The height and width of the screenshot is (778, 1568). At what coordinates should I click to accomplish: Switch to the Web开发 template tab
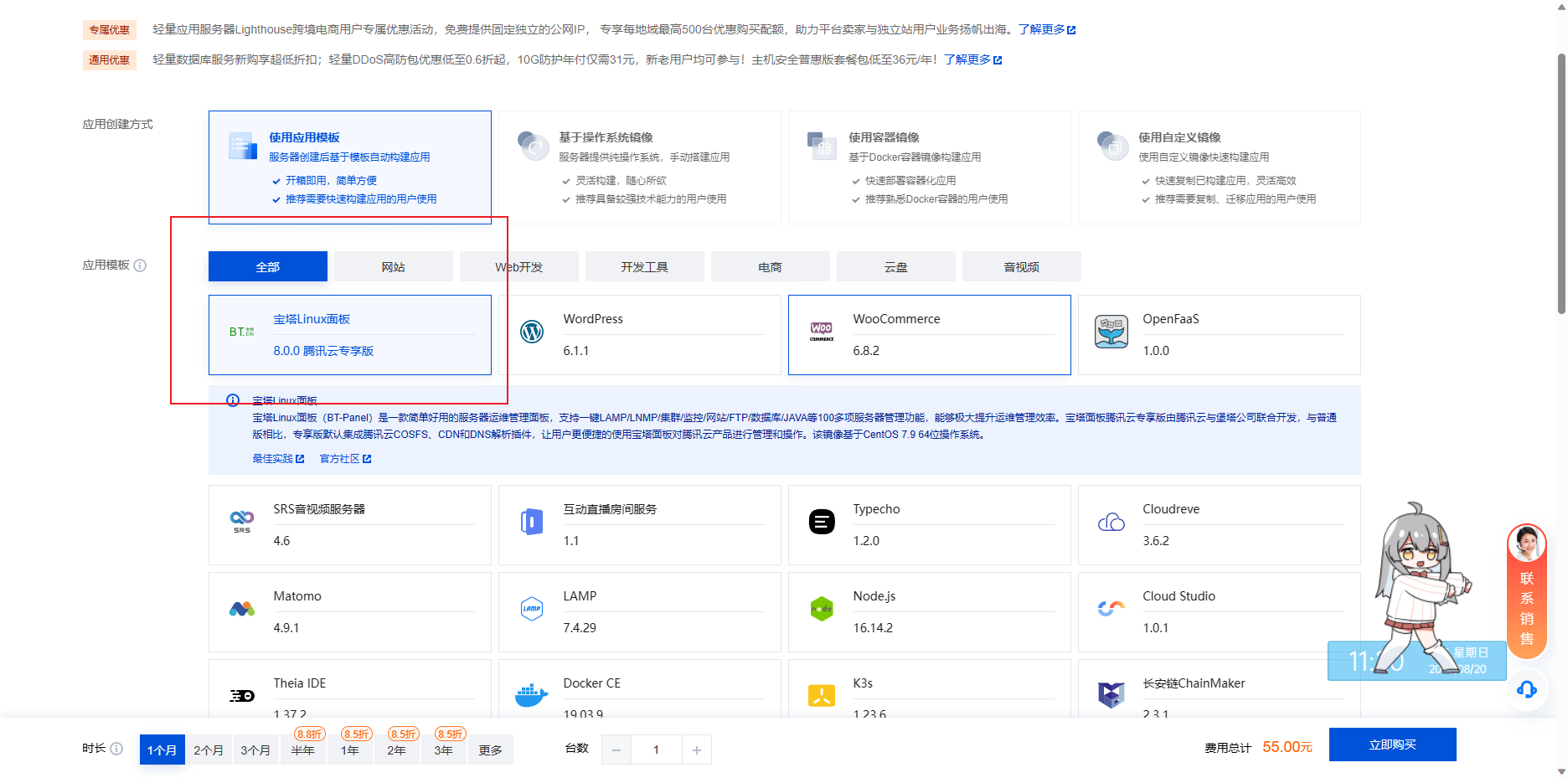(518, 266)
